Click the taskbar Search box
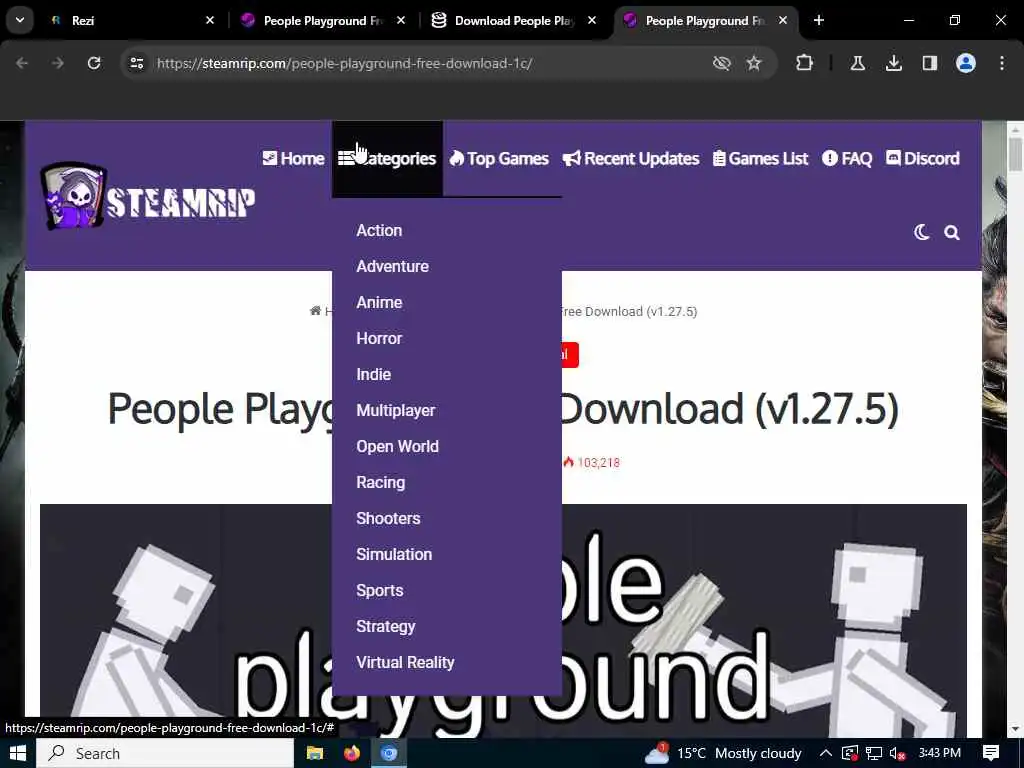The width and height of the screenshot is (1024, 768). pos(165,753)
